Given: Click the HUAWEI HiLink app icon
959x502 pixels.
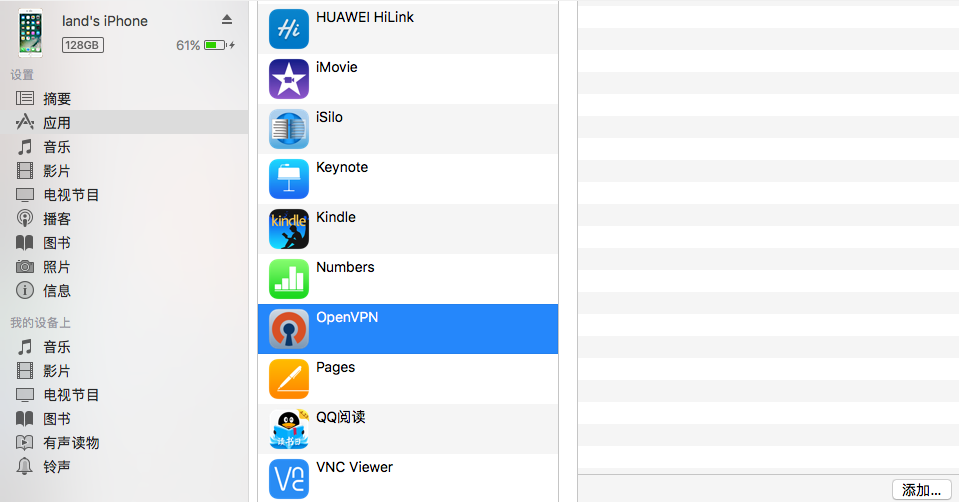Looking at the screenshot, I should click(x=289, y=29).
